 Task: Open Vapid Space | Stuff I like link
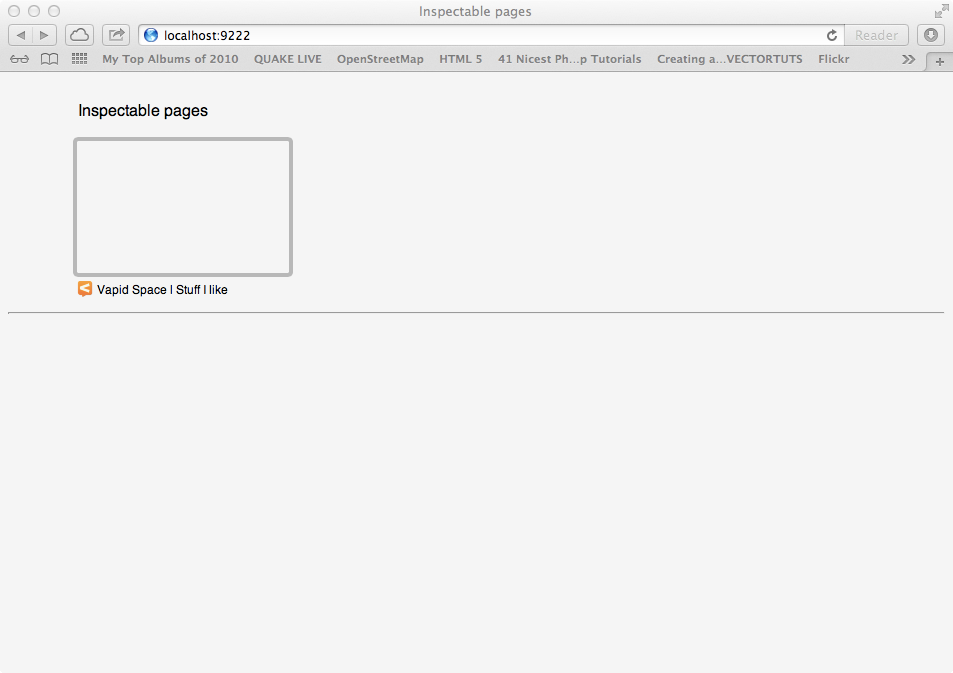coord(162,290)
